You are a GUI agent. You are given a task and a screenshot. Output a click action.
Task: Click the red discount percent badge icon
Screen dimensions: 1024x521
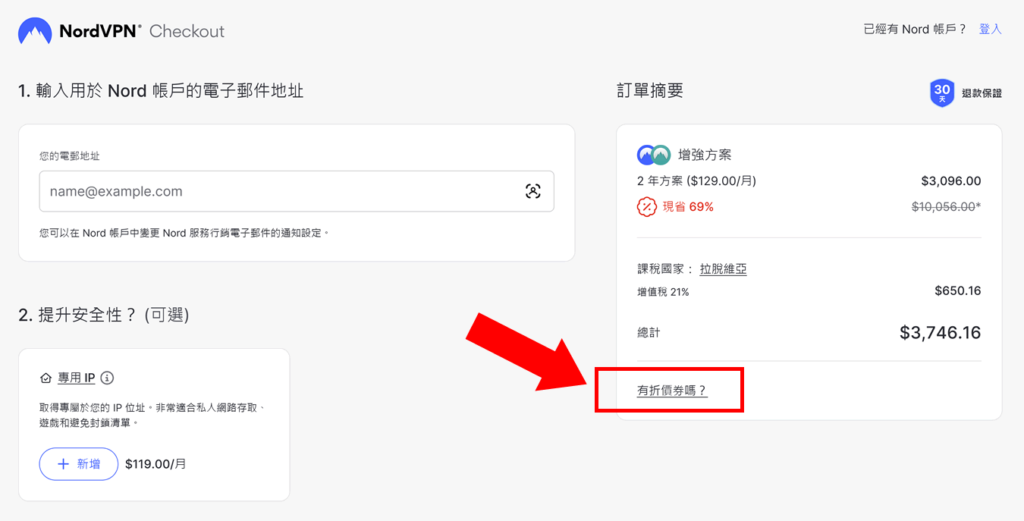coord(647,207)
